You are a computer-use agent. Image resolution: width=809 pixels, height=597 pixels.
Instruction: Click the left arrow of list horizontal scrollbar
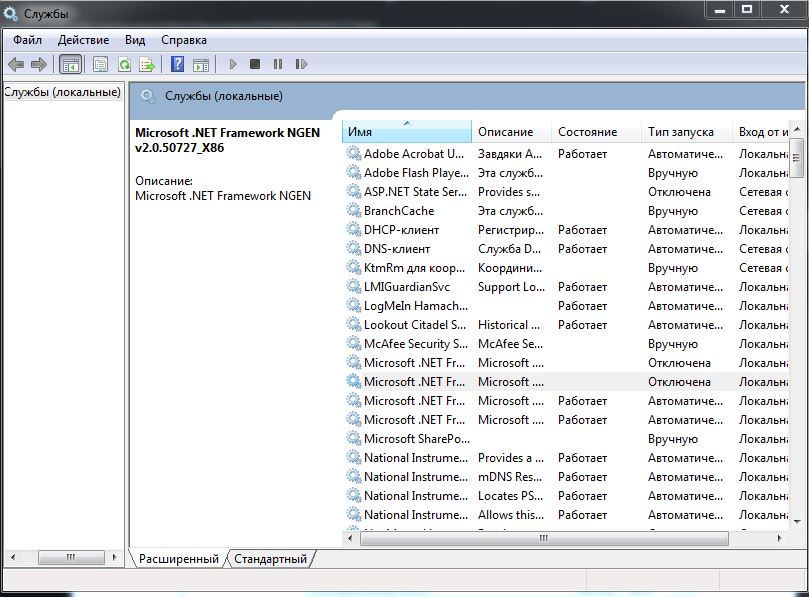350,538
